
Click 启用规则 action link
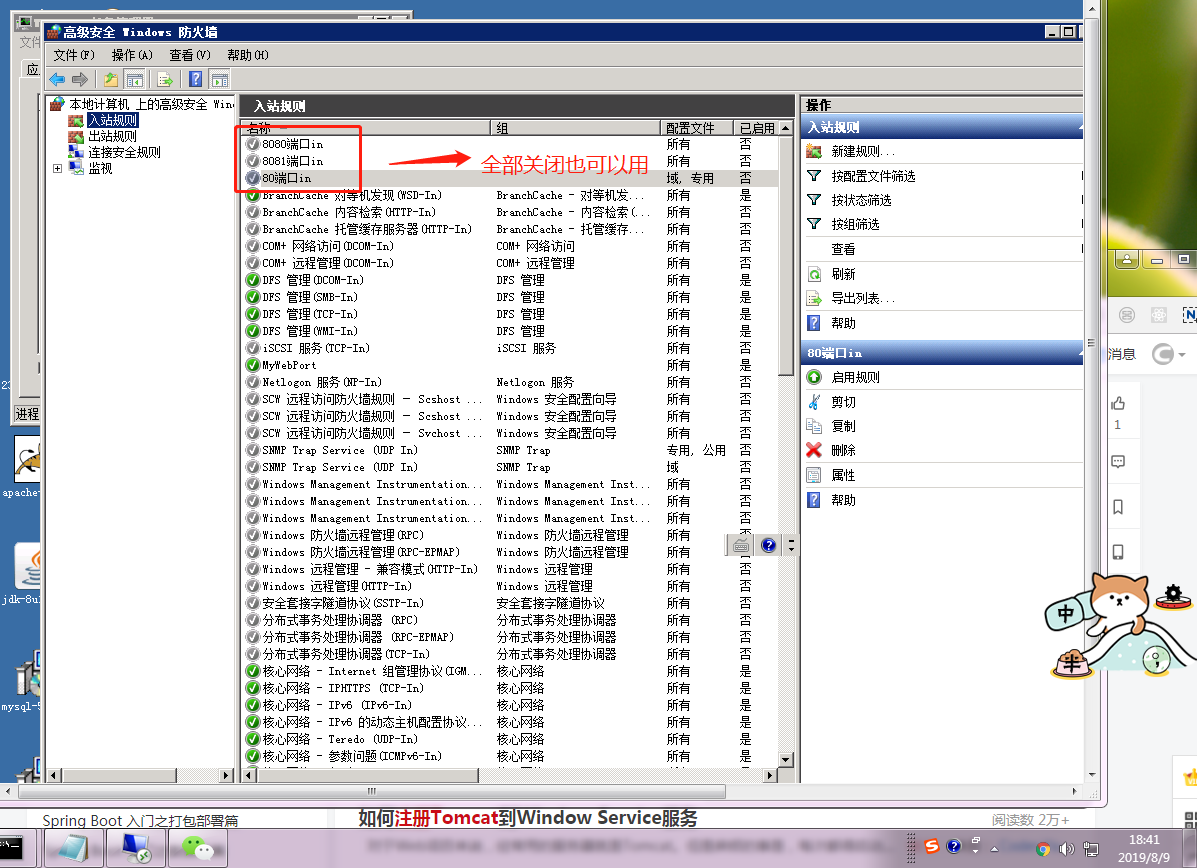(x=855, y=377)
